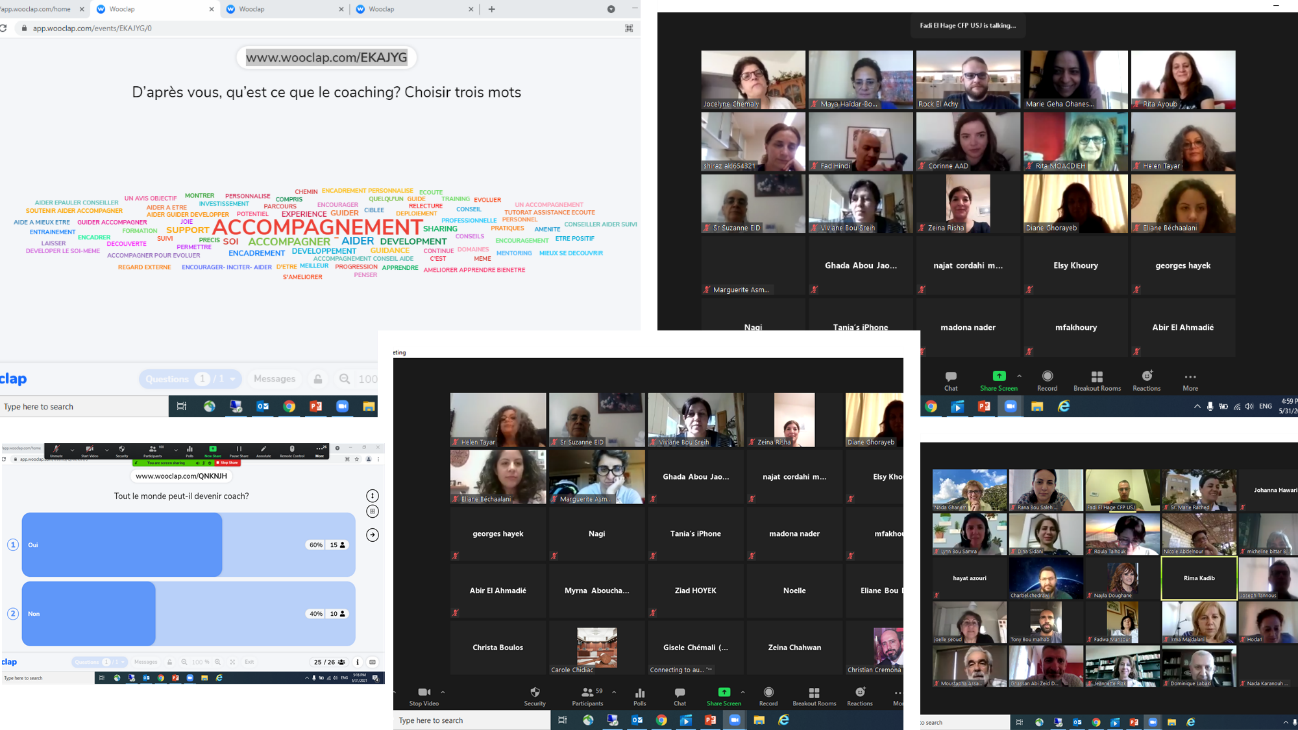
Task: Click New Share in Zoom toolbar above poll
Action: (x=213, y=450)
